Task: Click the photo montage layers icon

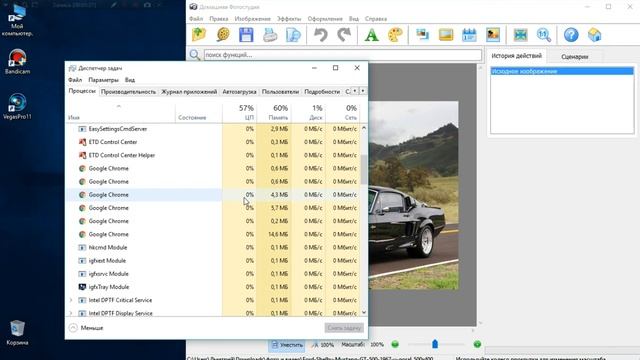Action: (422, 35)
